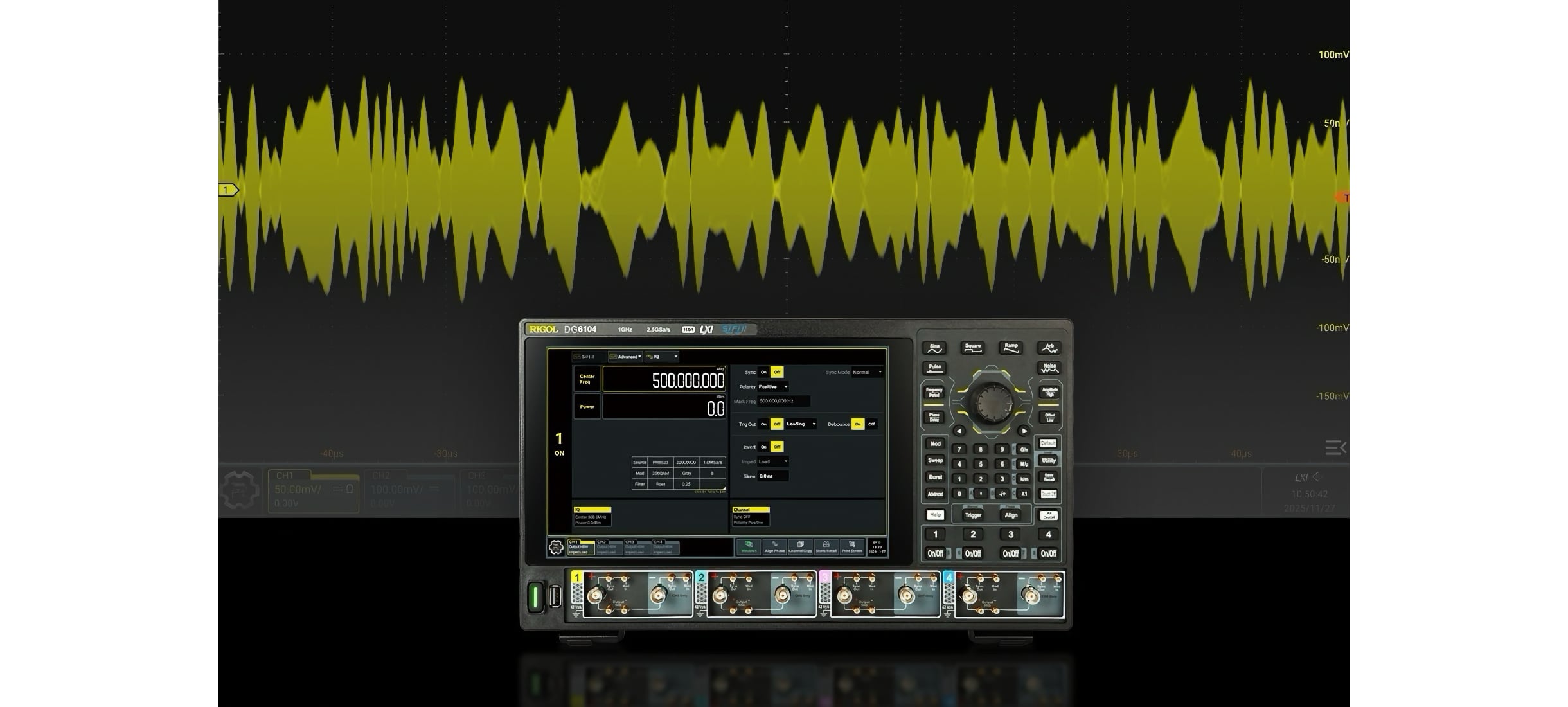Tap the Align button

[1011, 515]
